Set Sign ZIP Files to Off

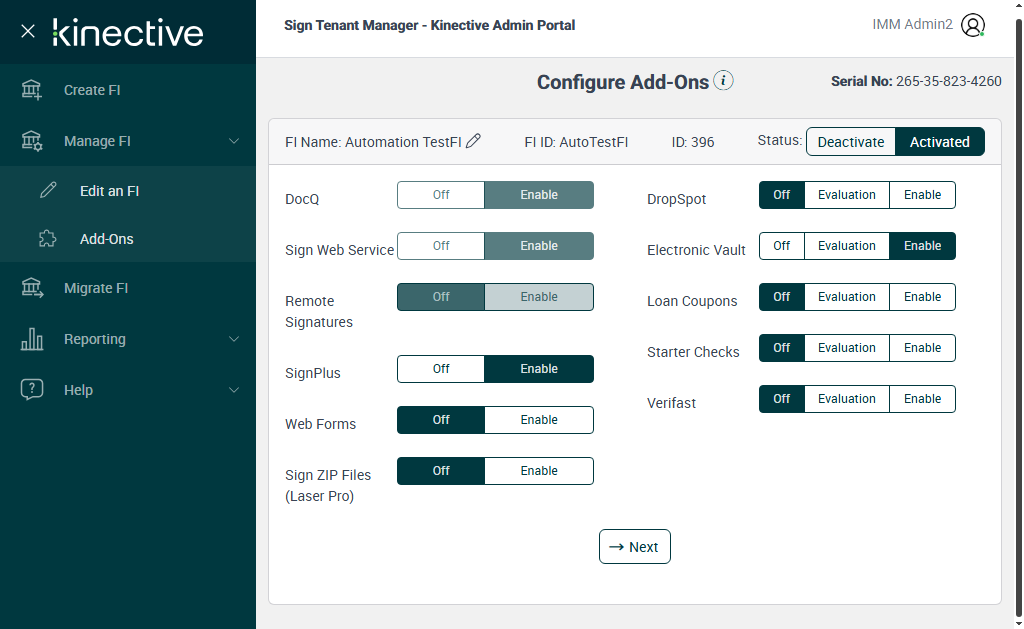click(x=441, y=470)
